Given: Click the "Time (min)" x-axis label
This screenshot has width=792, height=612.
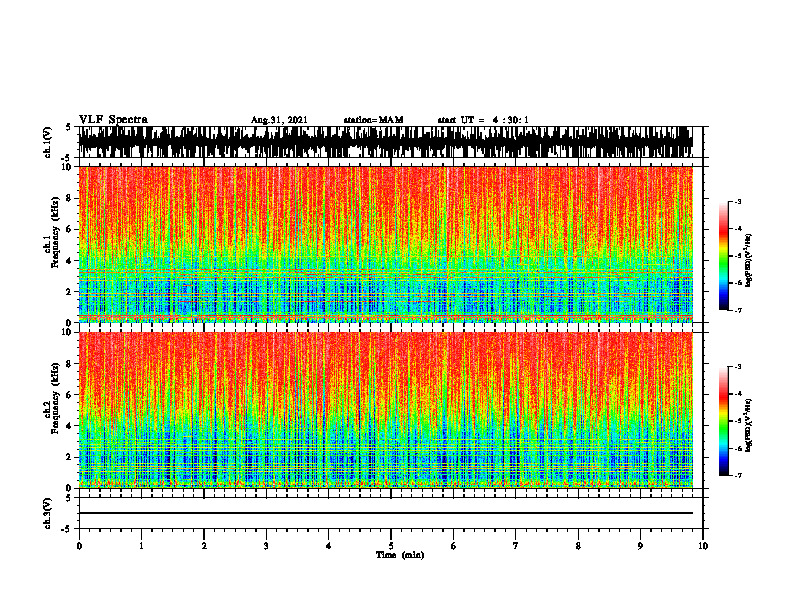Looking at the screenshot, I should pyautogui.click(x=400, y=555).
